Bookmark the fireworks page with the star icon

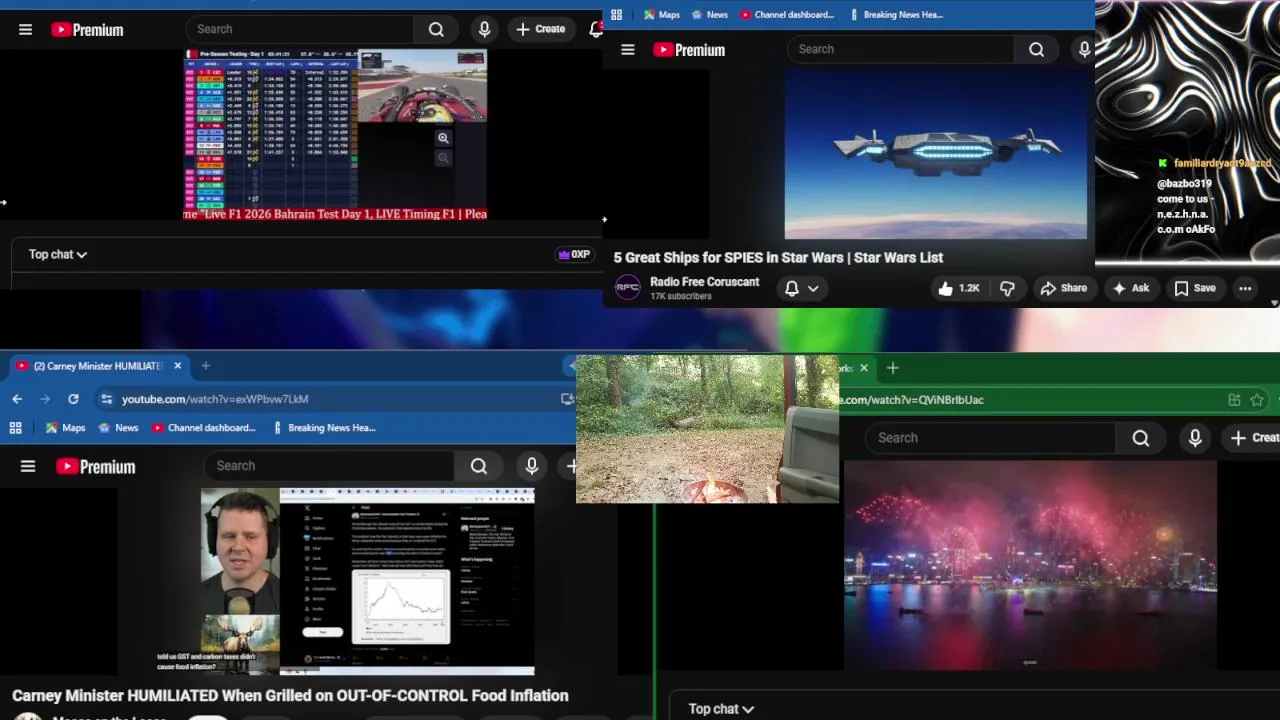click(1257, 400)
